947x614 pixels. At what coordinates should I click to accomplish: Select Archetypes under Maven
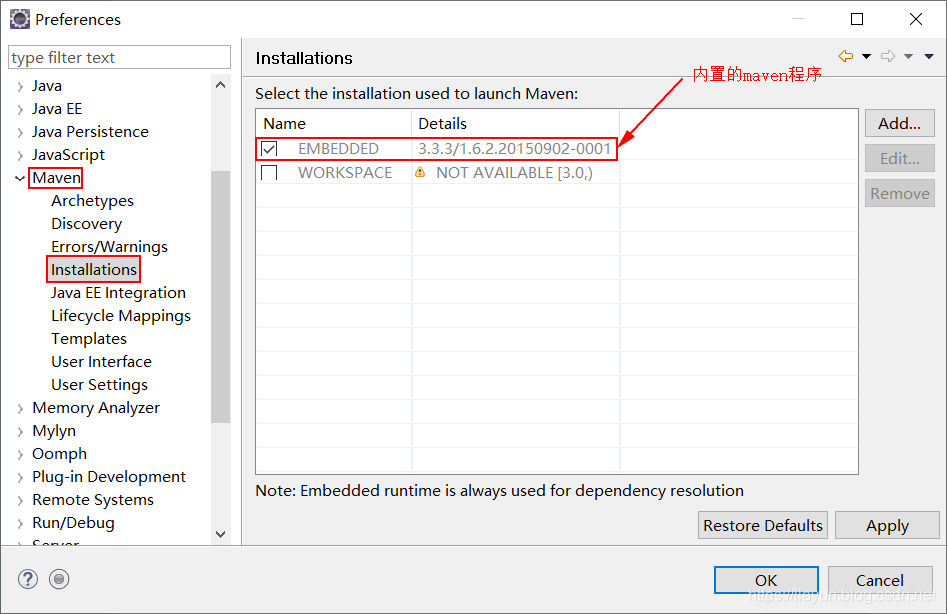[x=92, y=200]
